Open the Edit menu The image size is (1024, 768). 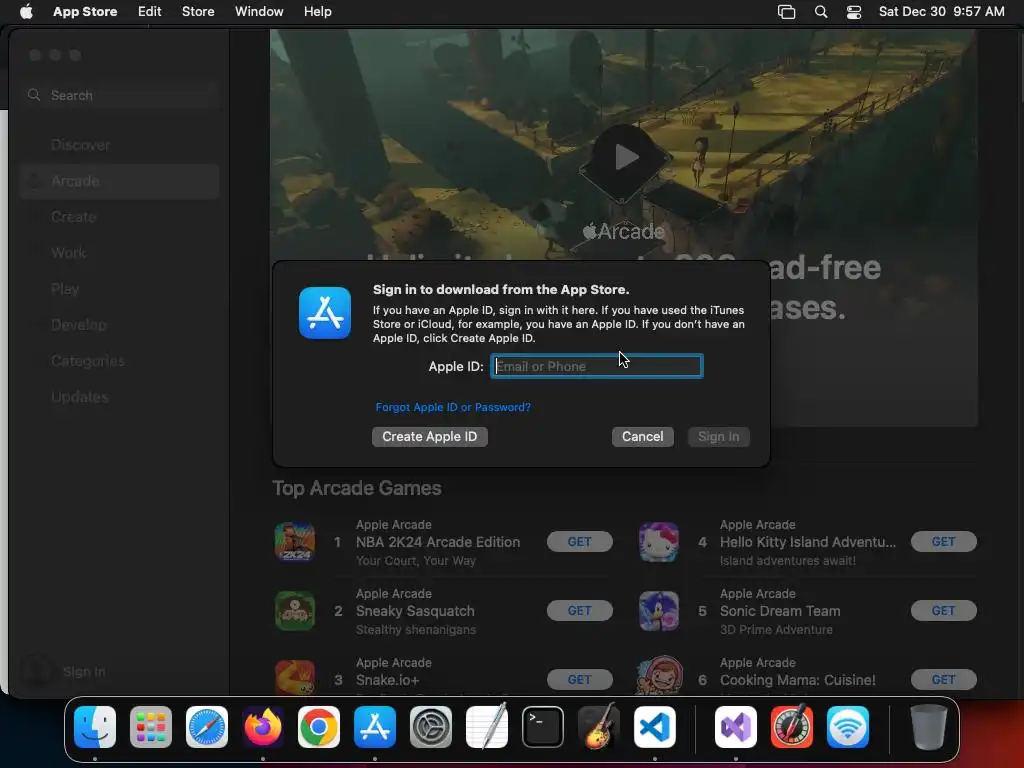point(150,12)
